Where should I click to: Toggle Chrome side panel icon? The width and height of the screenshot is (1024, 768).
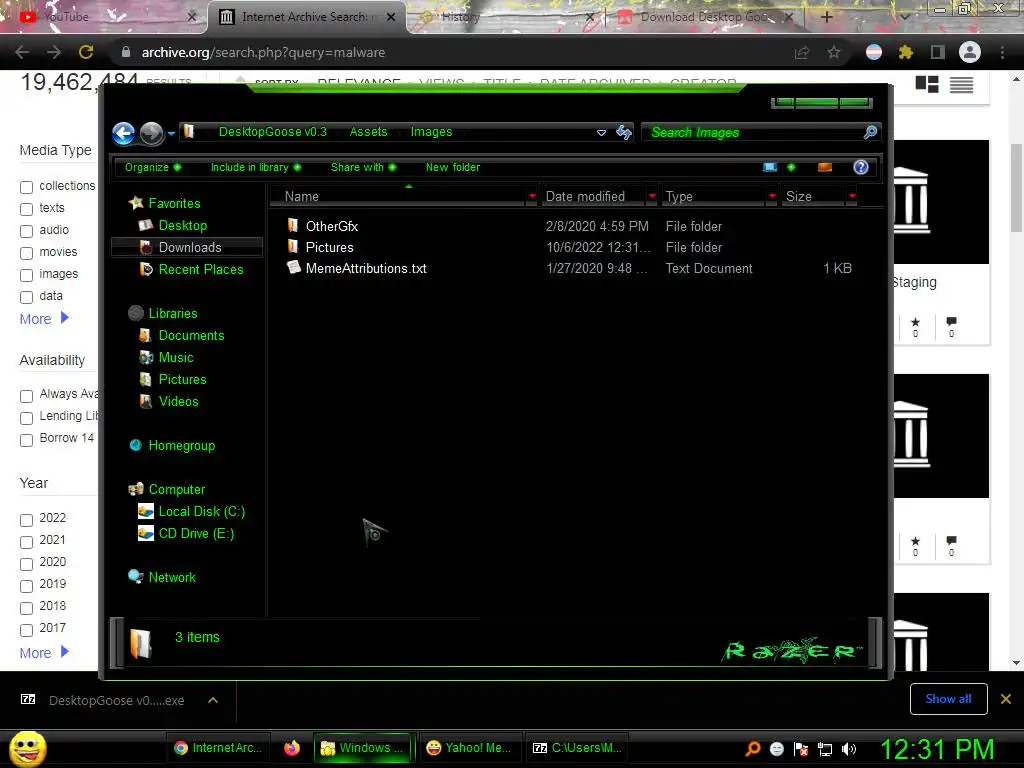[937, 52]
